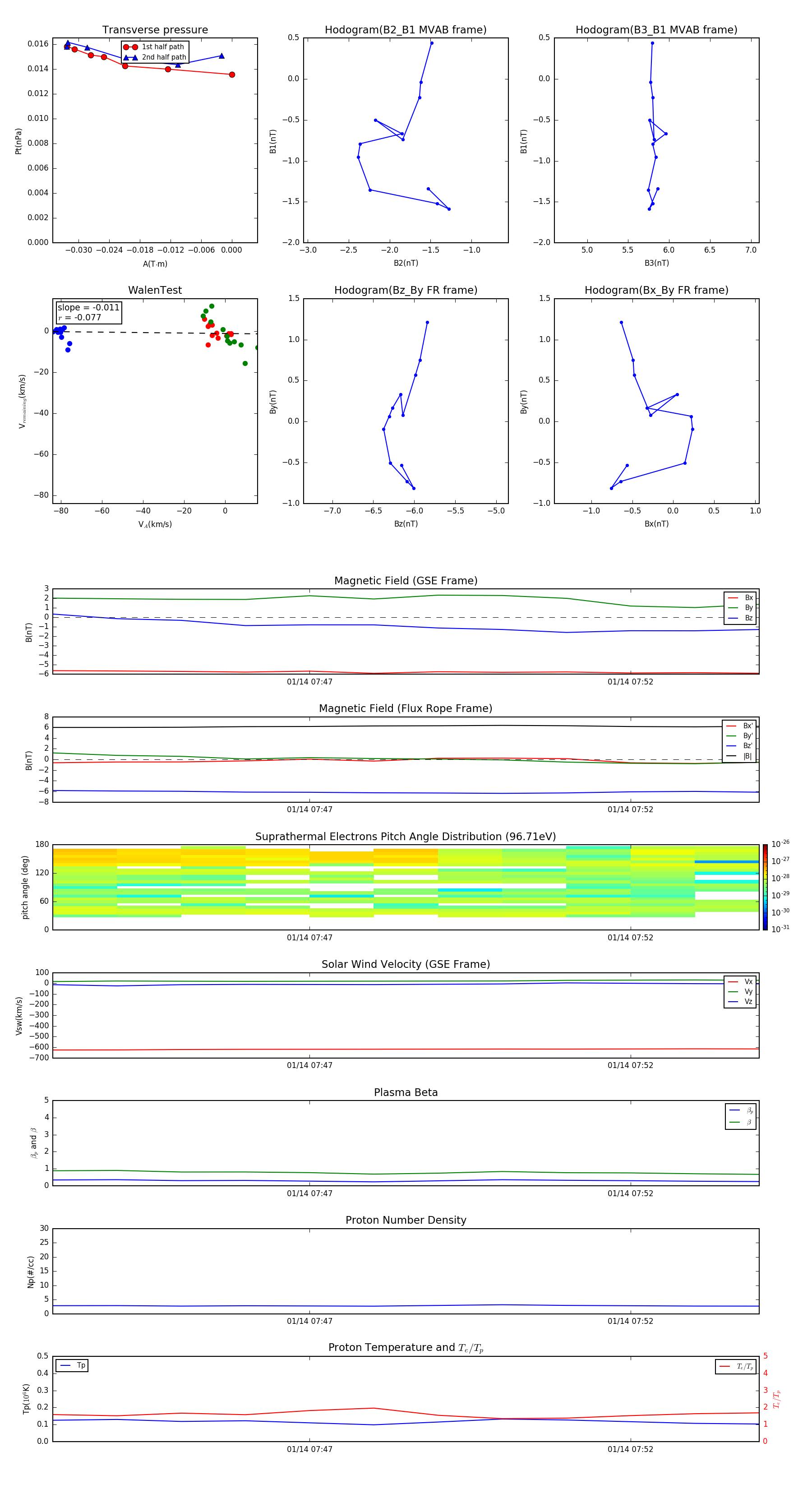Click the "Proton Temperature and Te/Tp" title
This screenshot has width=812, height=1489.
(x=406, y=1348)
